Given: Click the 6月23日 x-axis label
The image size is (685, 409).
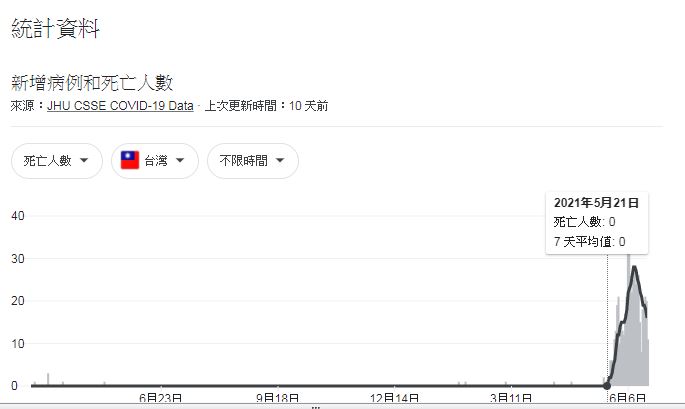Looking at the screenshot, I should point(160,398).
